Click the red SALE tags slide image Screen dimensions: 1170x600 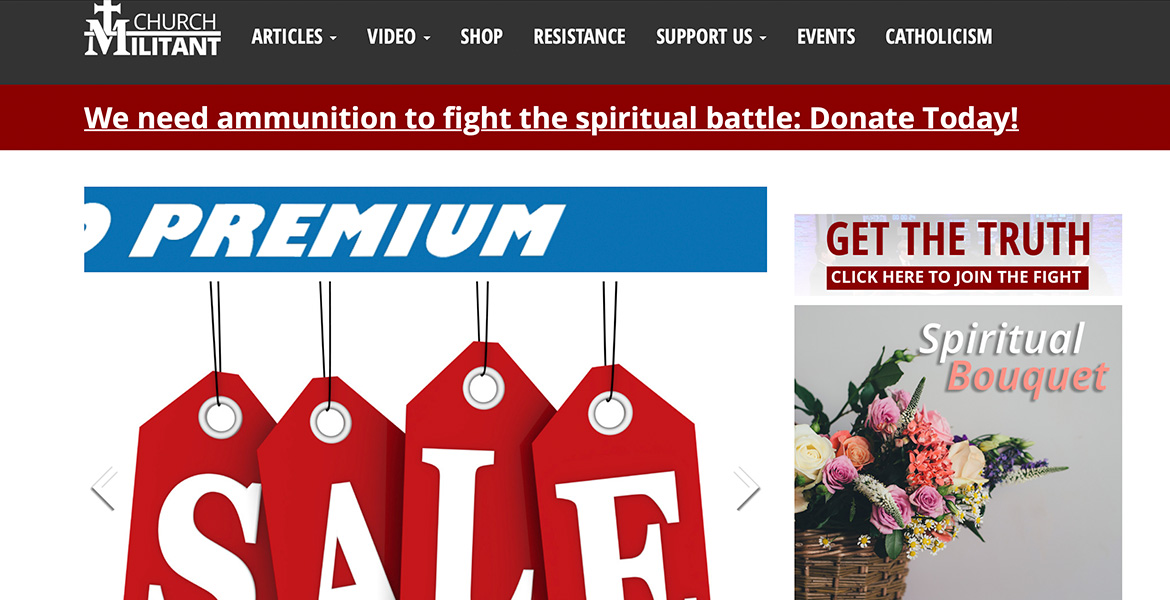click(x=425, y=440)
